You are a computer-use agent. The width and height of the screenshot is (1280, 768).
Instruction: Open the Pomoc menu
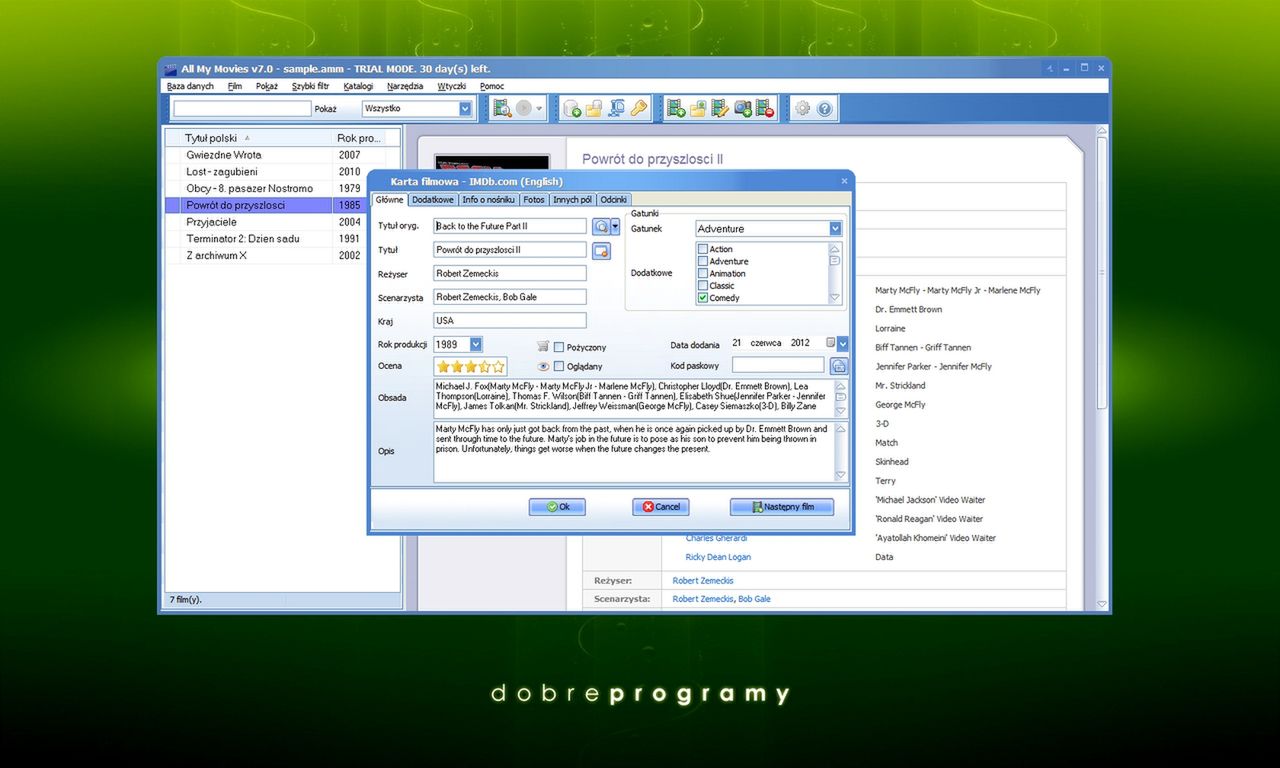492,86
